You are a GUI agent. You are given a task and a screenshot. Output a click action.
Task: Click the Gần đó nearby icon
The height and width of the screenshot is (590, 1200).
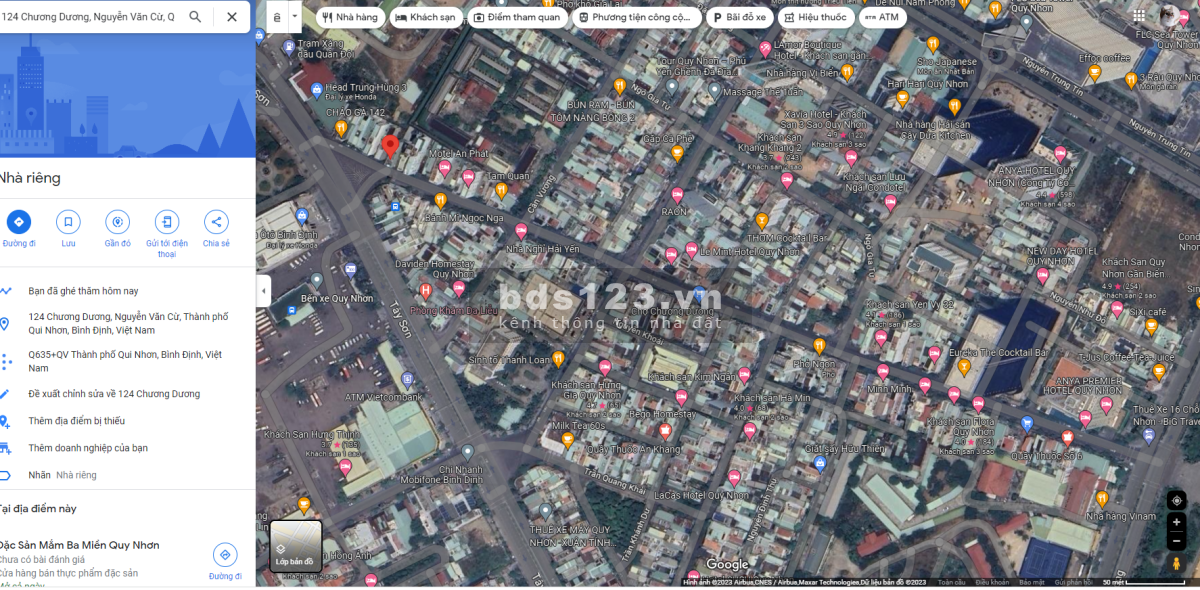pyautogui.click(x=118, y=222)
